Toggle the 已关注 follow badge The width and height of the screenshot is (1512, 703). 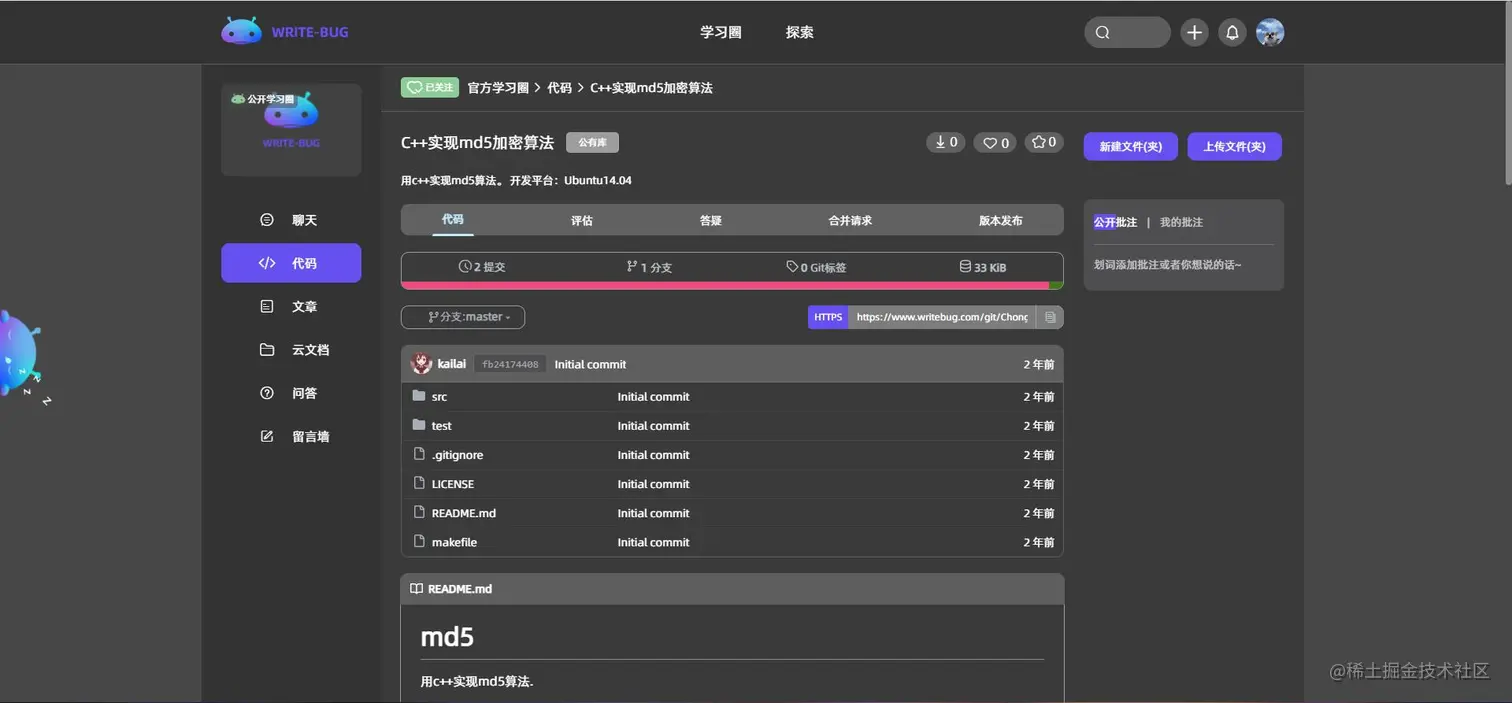coord(430,87)
